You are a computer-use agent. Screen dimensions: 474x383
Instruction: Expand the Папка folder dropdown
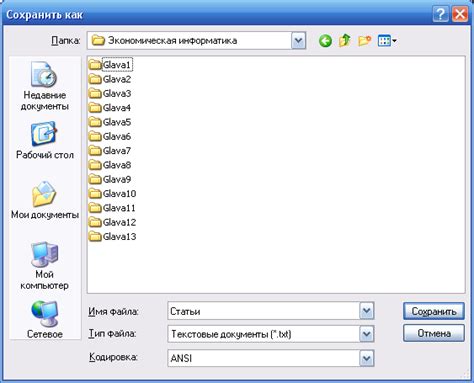point(298,41)
